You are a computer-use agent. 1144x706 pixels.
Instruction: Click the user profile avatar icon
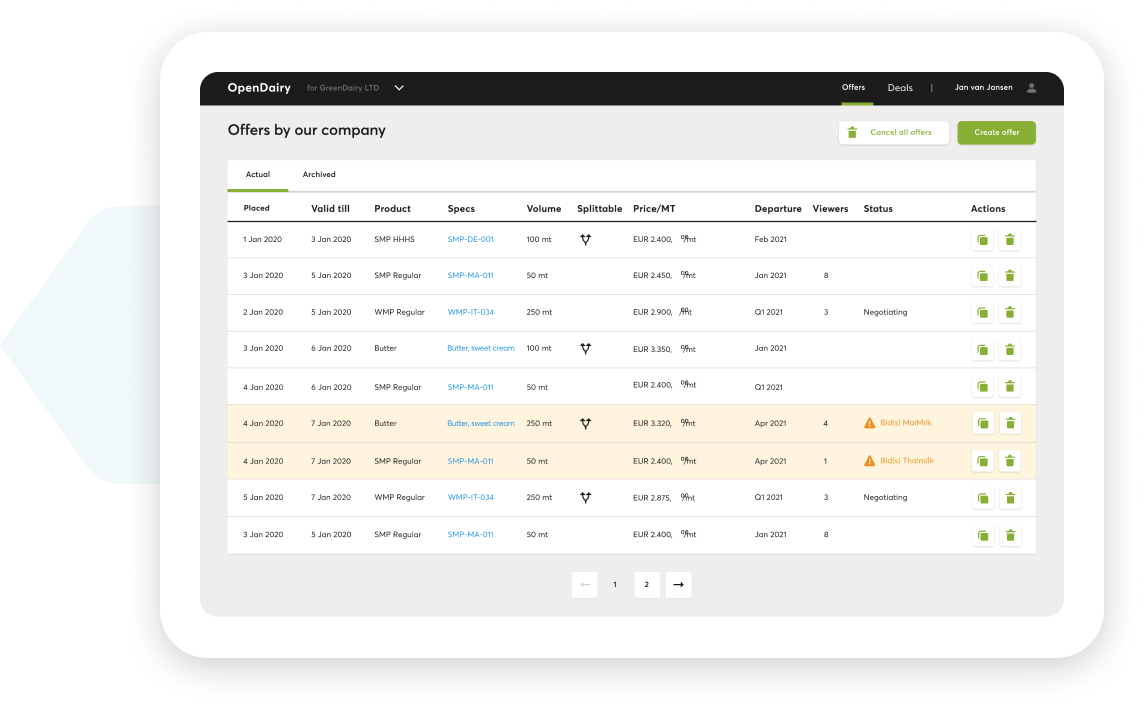pos(1032,88)
